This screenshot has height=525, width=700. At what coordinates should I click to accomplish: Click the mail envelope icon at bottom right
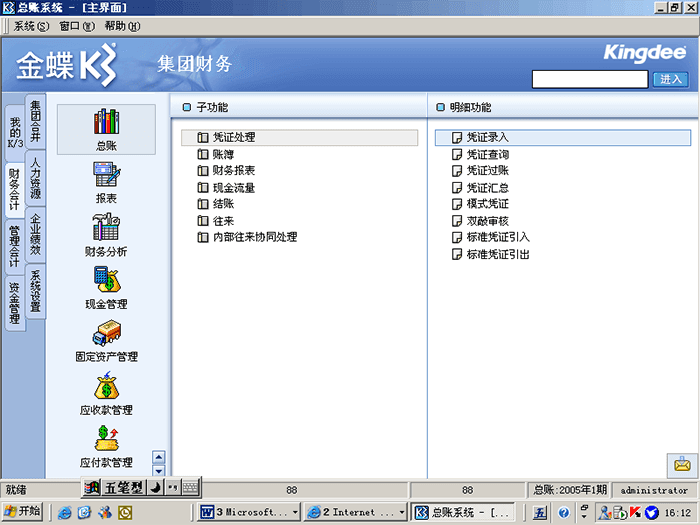[x=682, y=464]
